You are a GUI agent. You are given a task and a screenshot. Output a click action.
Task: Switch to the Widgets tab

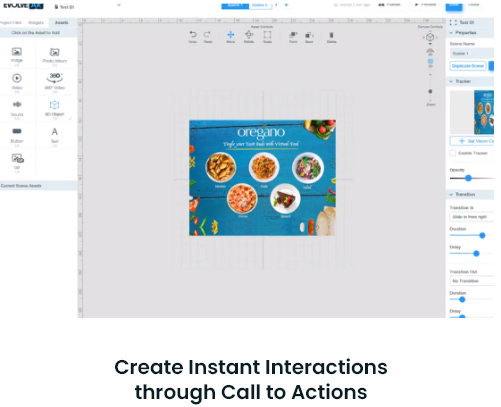click(36, 23)
